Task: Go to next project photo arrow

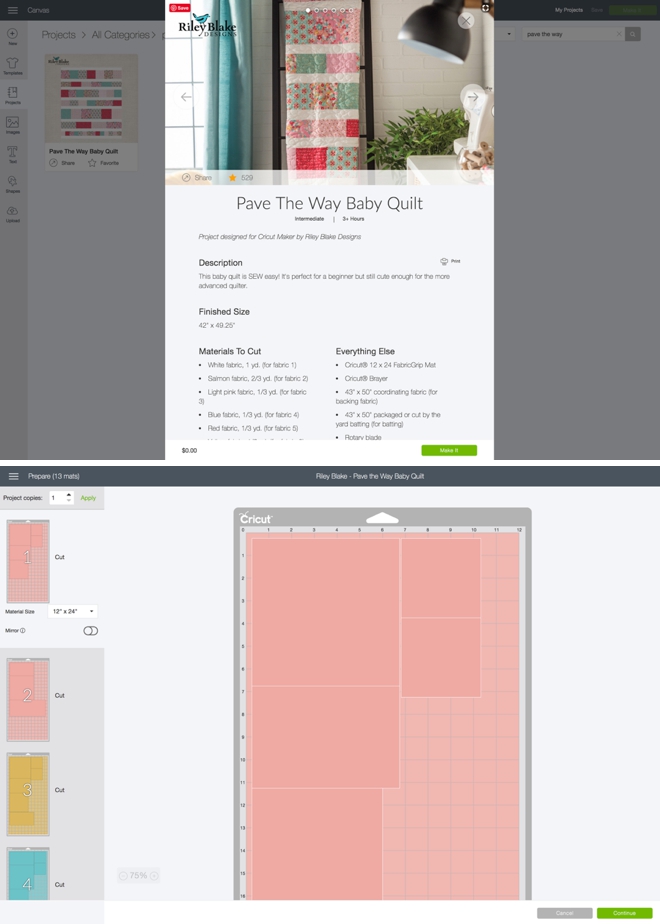Action: 473,97
